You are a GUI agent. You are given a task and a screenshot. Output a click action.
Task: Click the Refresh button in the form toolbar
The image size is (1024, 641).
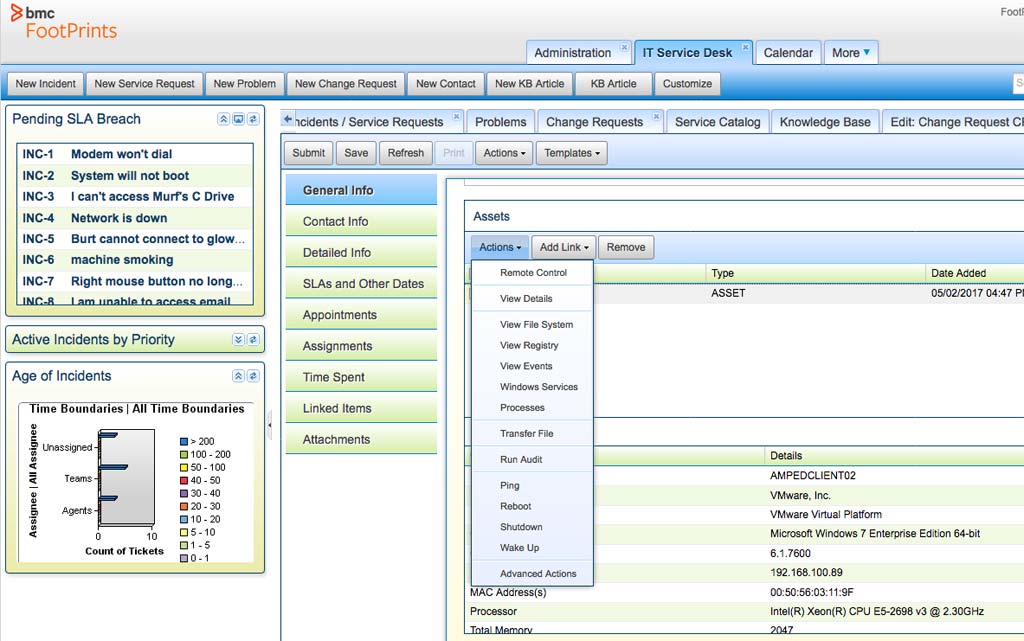click(x=406, y=153)
